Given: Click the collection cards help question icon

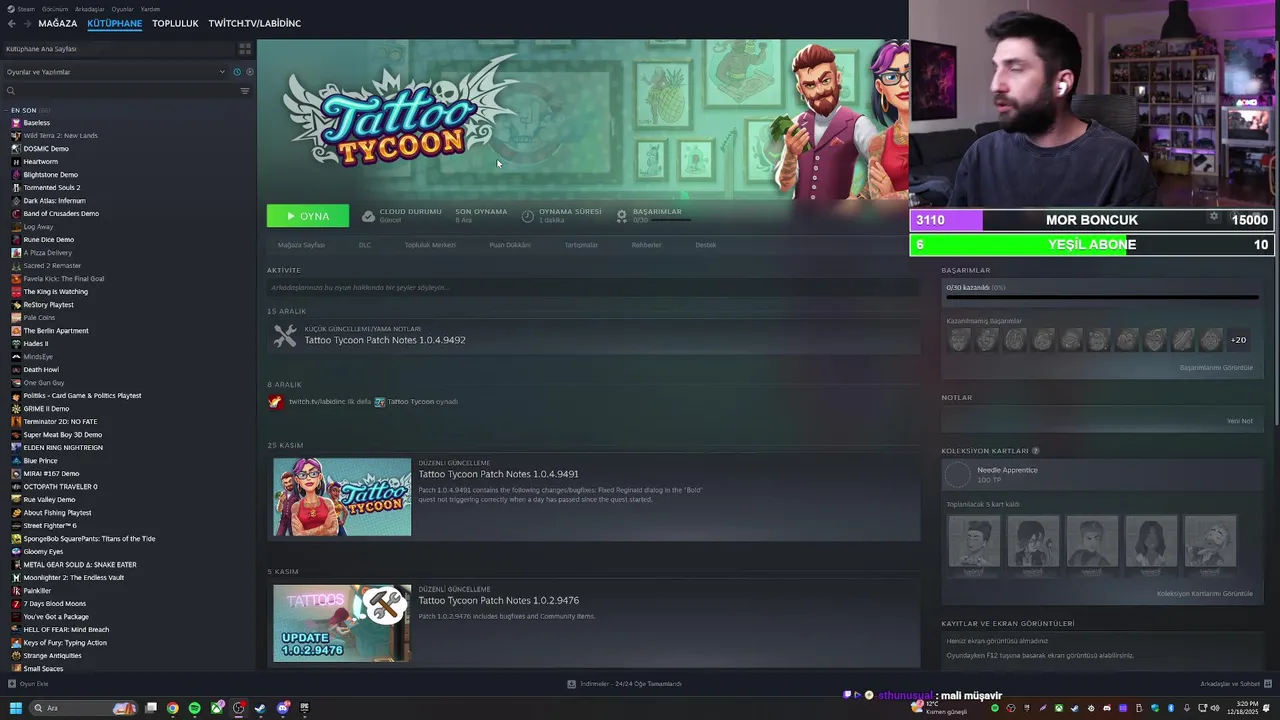Looking at the screenshot, I should [1035, 451].
